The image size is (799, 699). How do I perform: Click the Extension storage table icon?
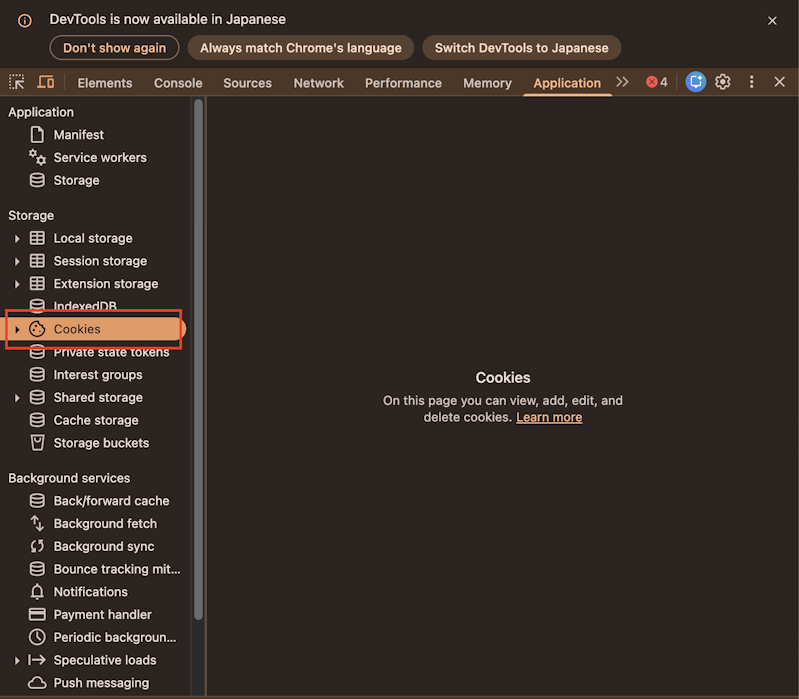tap(37, 283)
